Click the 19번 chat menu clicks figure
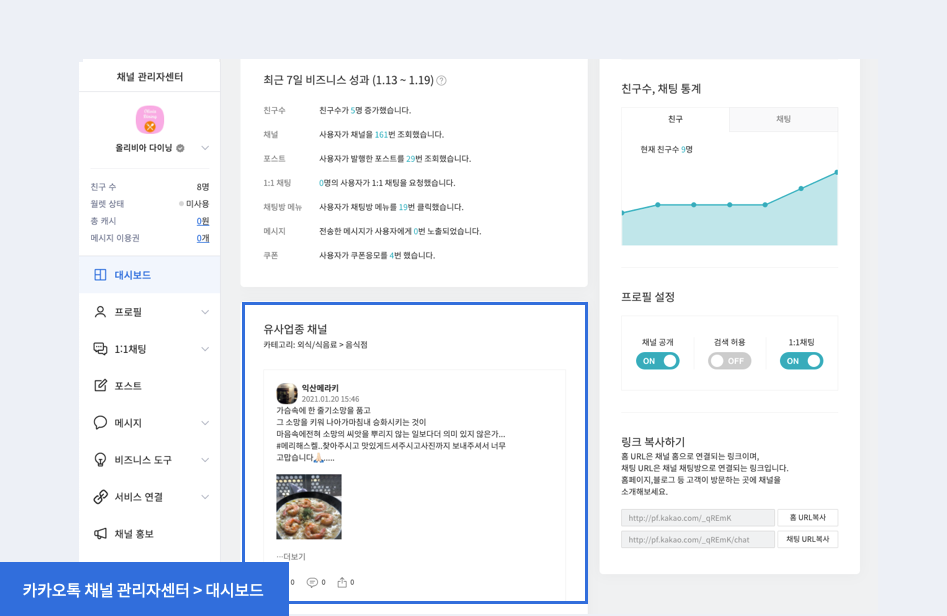The image size is (947, 616). pyautogui.click(x=405, y=207)
